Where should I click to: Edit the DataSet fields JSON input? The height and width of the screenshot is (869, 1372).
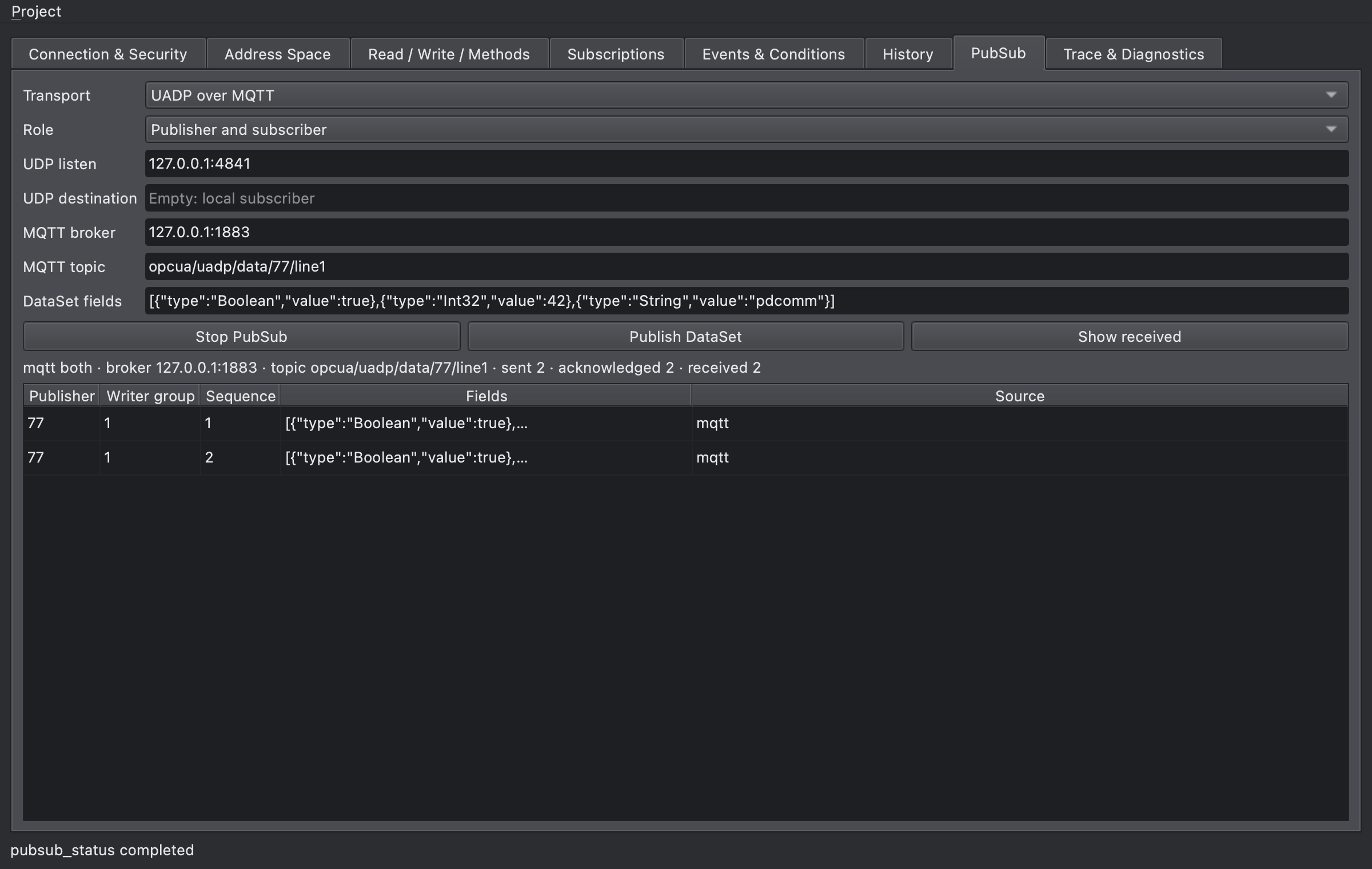[747, 301]
